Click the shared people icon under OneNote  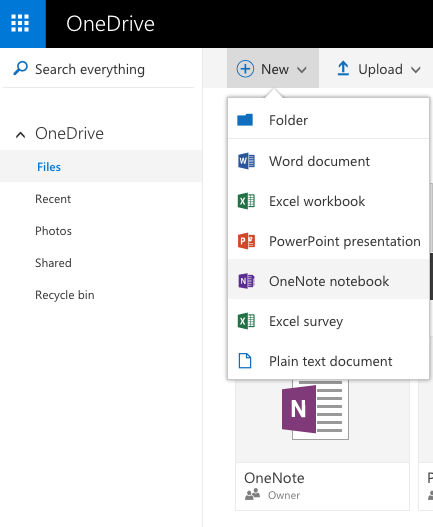(x=252, y=494)
